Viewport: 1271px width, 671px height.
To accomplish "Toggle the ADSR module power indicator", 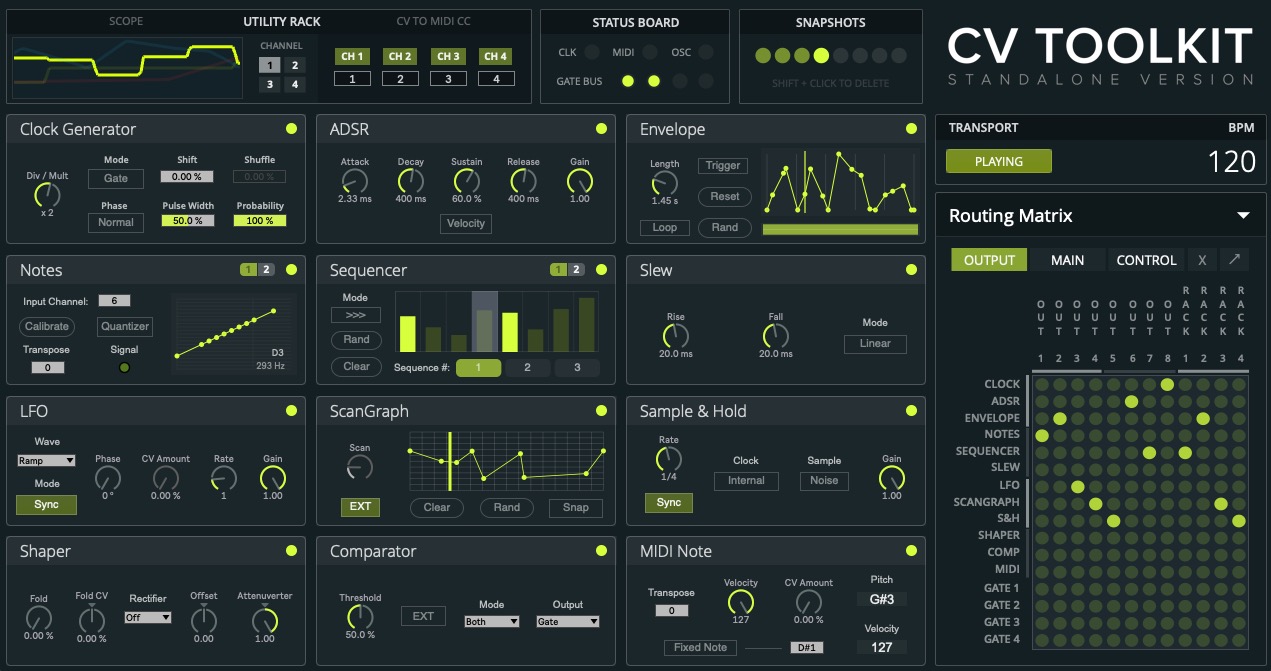I will coord(601,128).
